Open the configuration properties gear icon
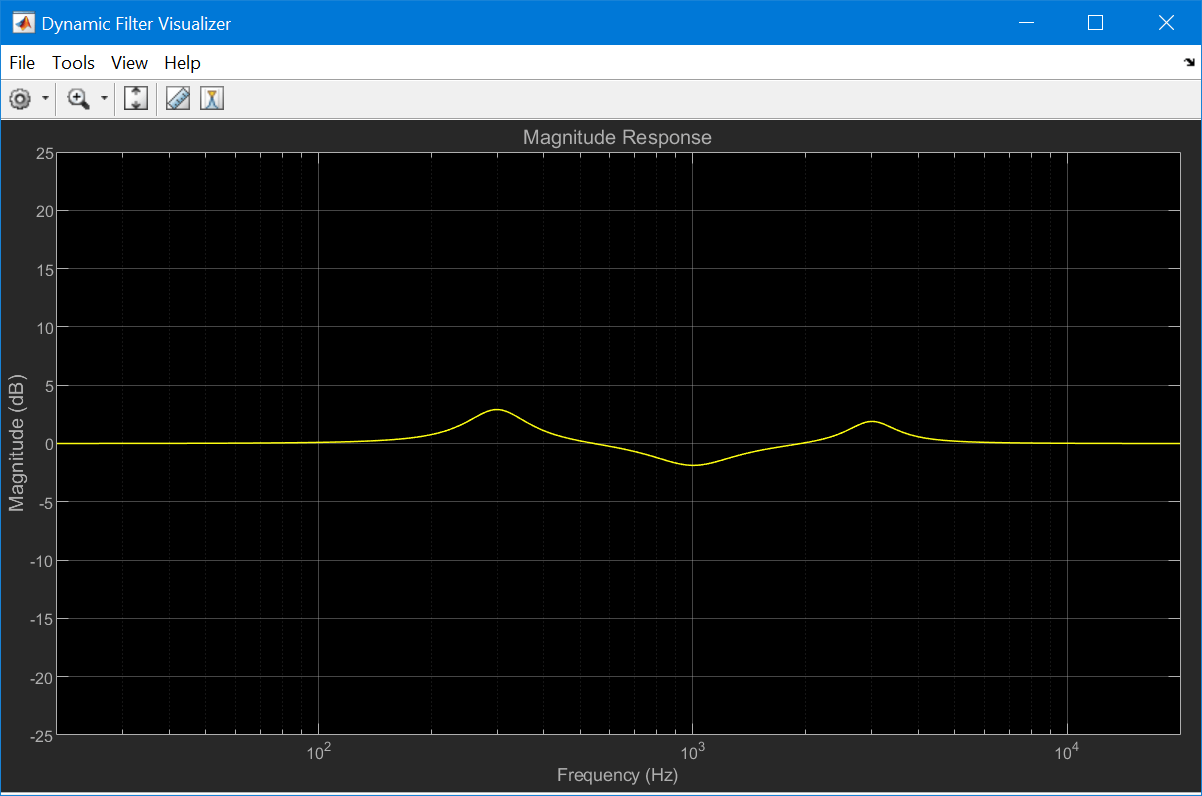 pos(19,99)
